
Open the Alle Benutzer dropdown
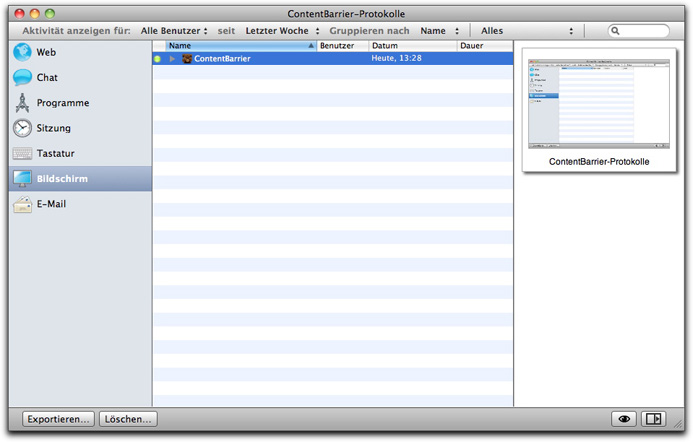pyautogui.click(x=174, y=31)
